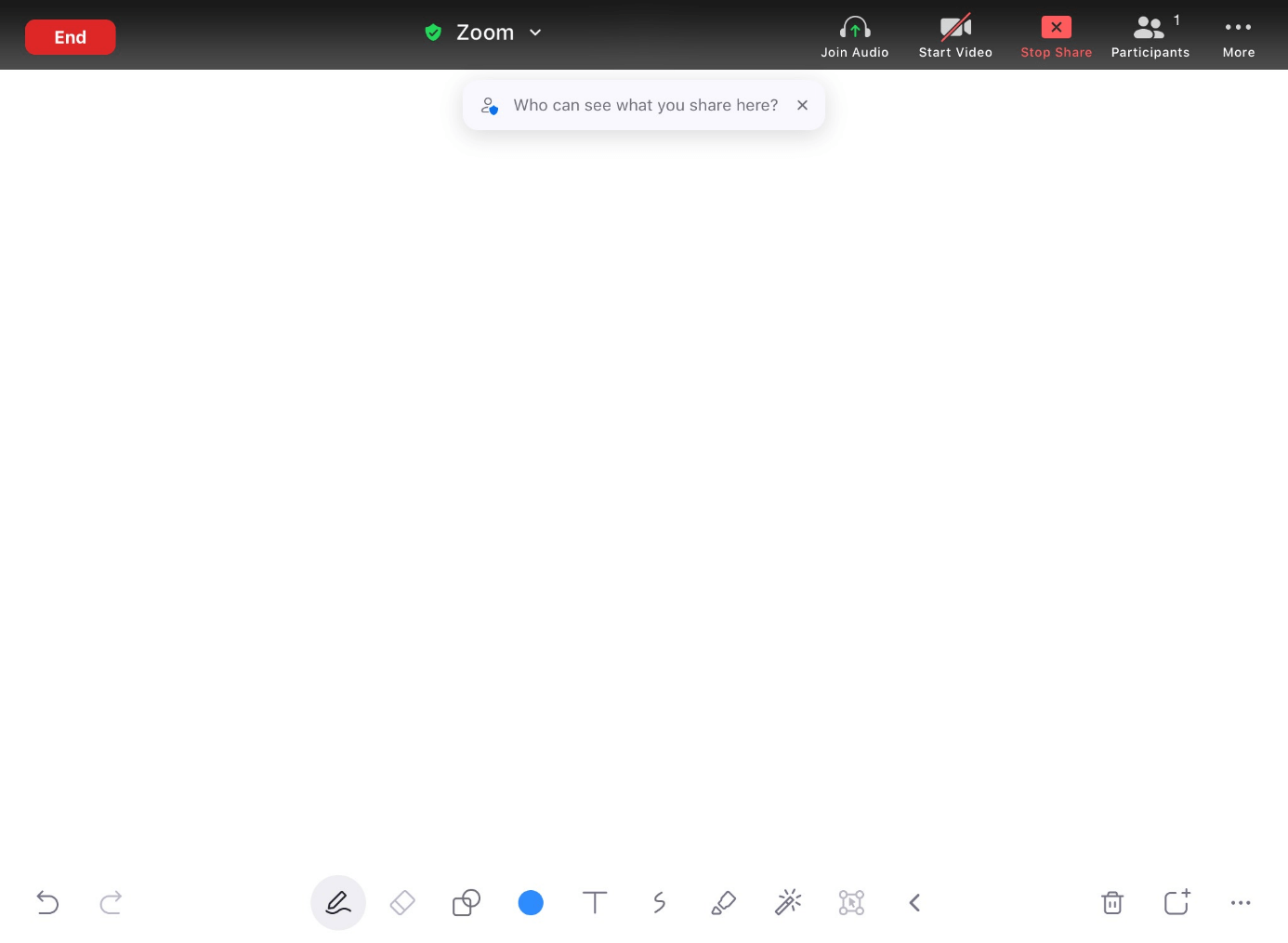The width and height of the screenshot is (1288, 943).
Task: Dismiss the share visibility notification
Action: click(x=802, y=105)
